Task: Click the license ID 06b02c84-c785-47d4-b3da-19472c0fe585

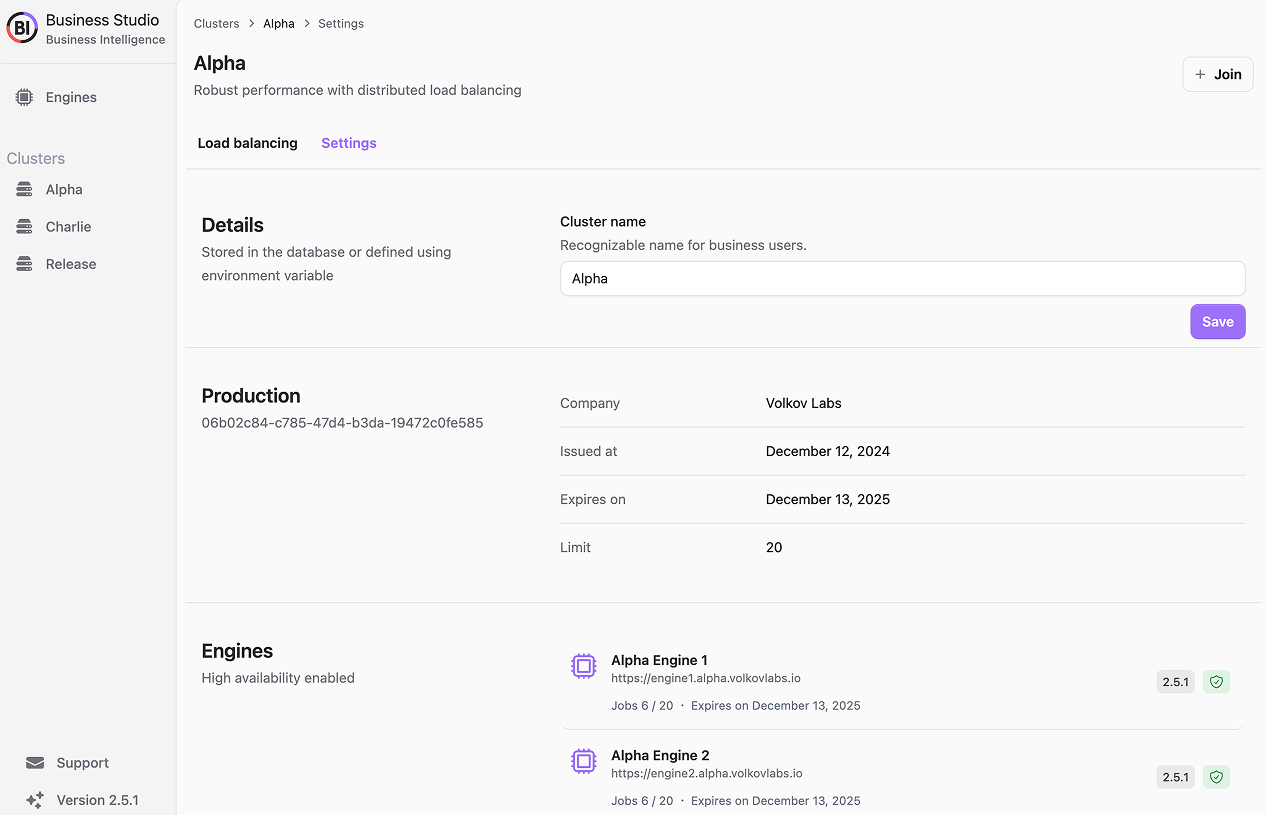Action: tap(342, 423)
